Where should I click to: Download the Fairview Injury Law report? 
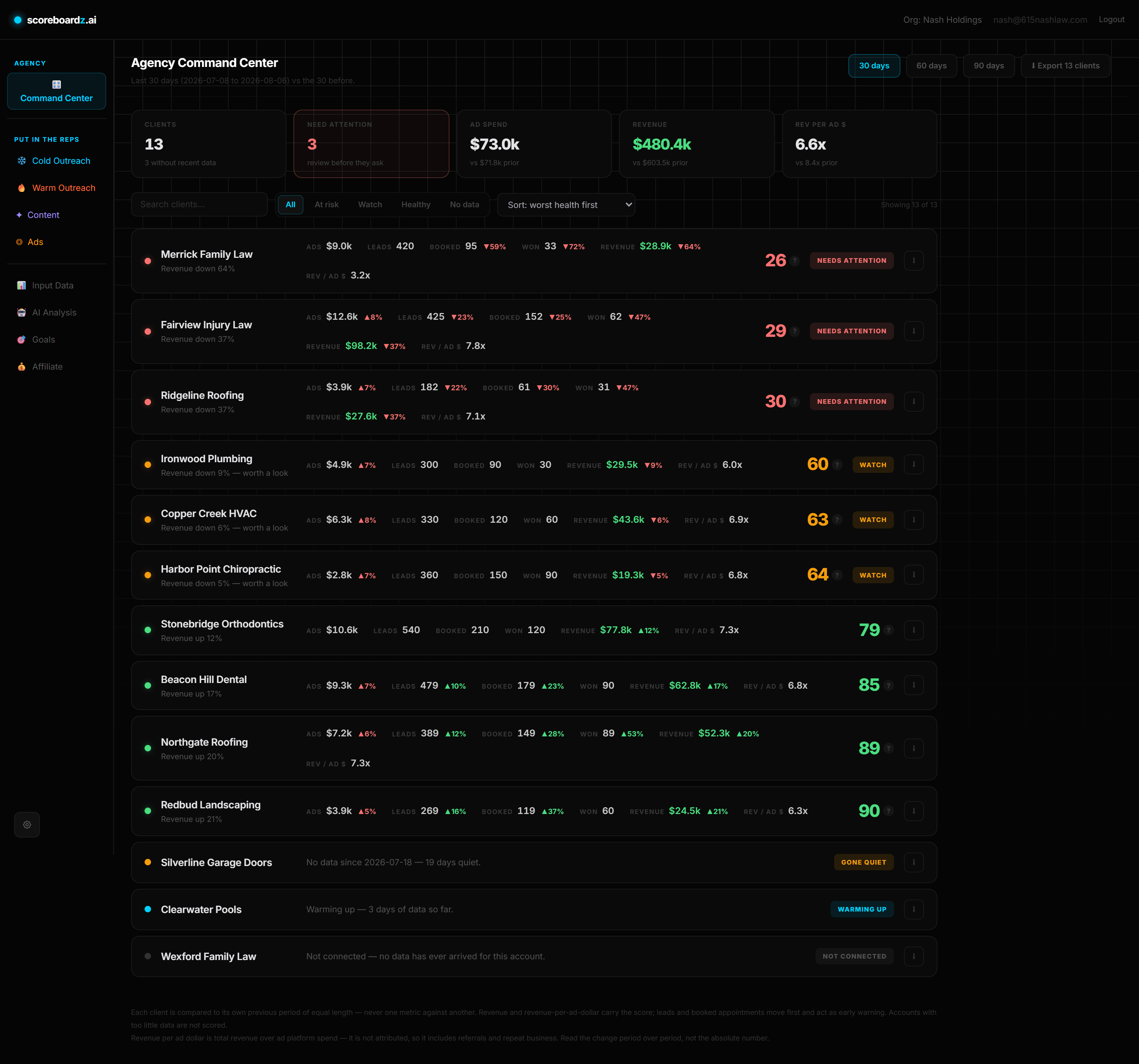coord(913,331)
